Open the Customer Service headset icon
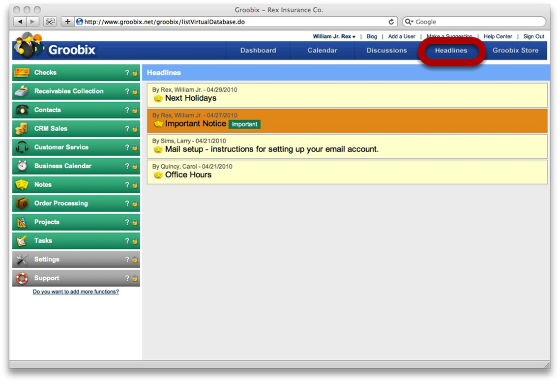560x383 pixels. click(x=22, y=147)
